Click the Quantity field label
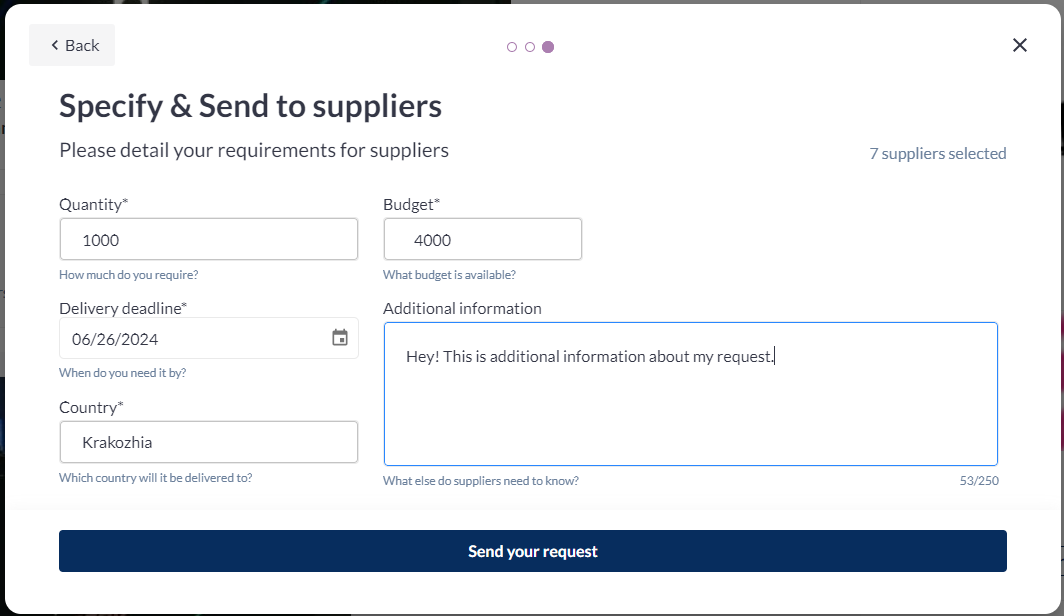1064x616 pixels. (93, 204)
